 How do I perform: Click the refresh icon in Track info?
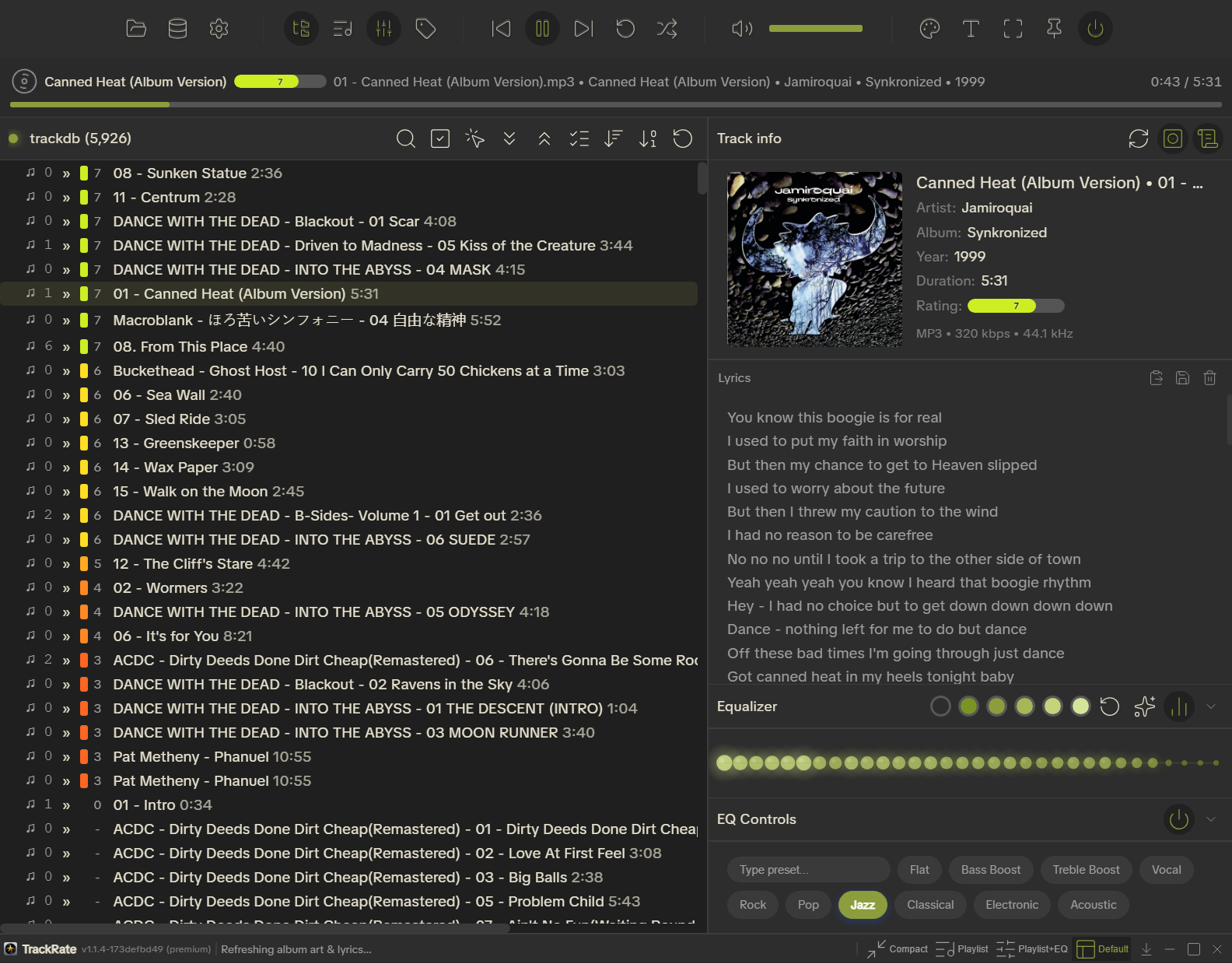1138,138
